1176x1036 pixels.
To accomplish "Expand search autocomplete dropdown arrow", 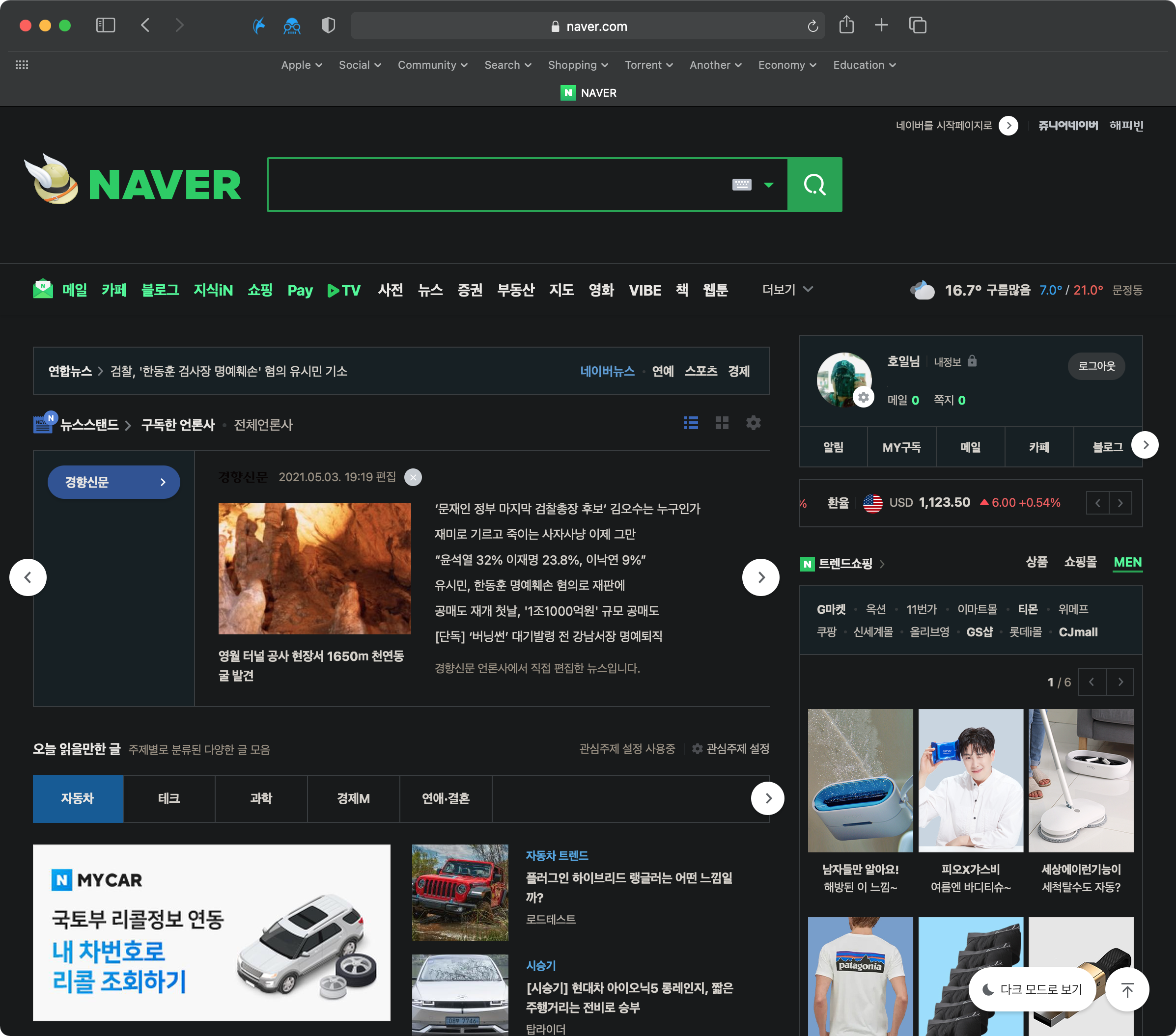I will (x=768, y=185).
